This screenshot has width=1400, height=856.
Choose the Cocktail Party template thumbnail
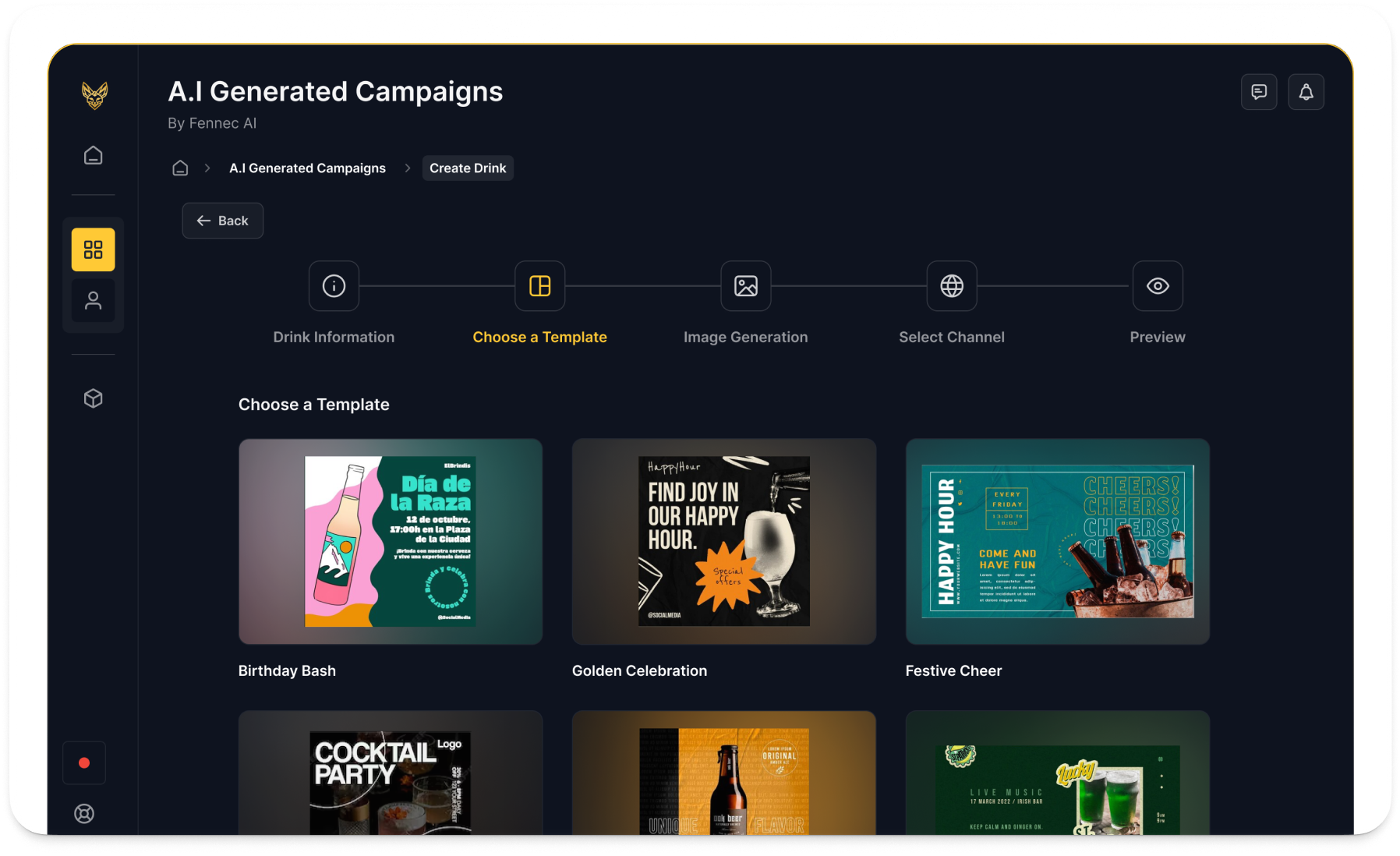coord(391,772)
